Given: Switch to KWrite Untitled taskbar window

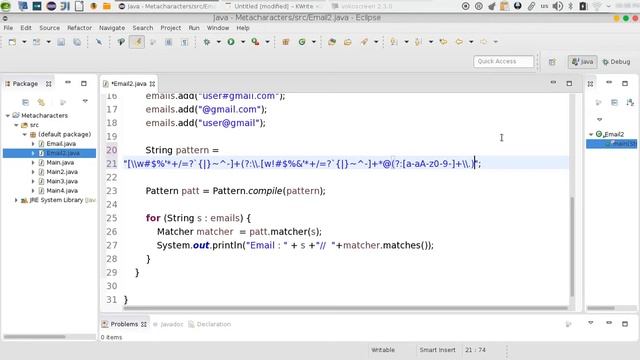Looking at the screenshot, I should click(274, 6).
